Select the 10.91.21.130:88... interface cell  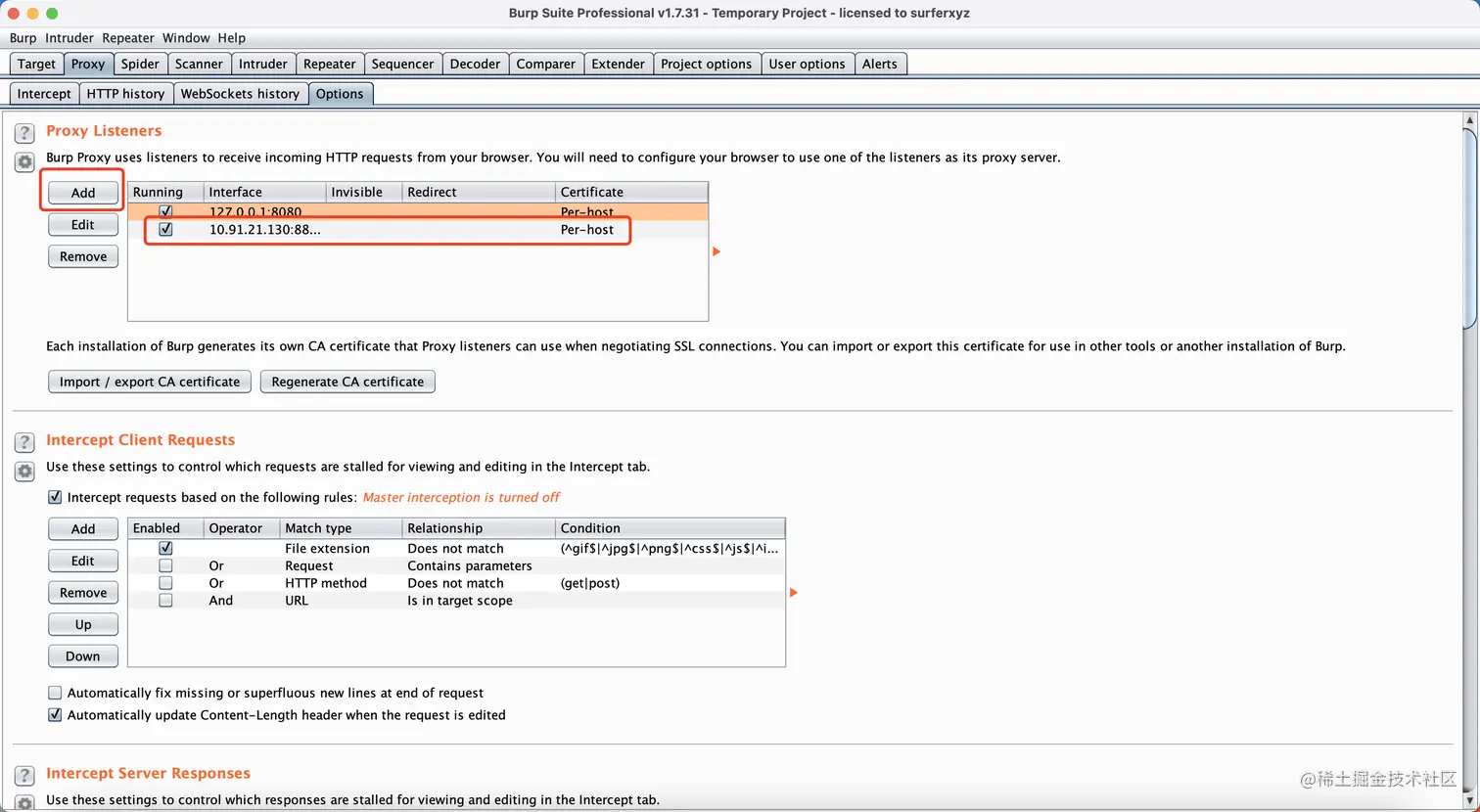(264, 230)
